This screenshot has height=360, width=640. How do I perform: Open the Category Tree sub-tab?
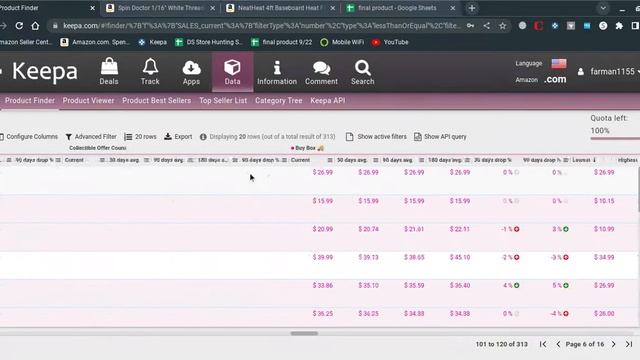278,100
